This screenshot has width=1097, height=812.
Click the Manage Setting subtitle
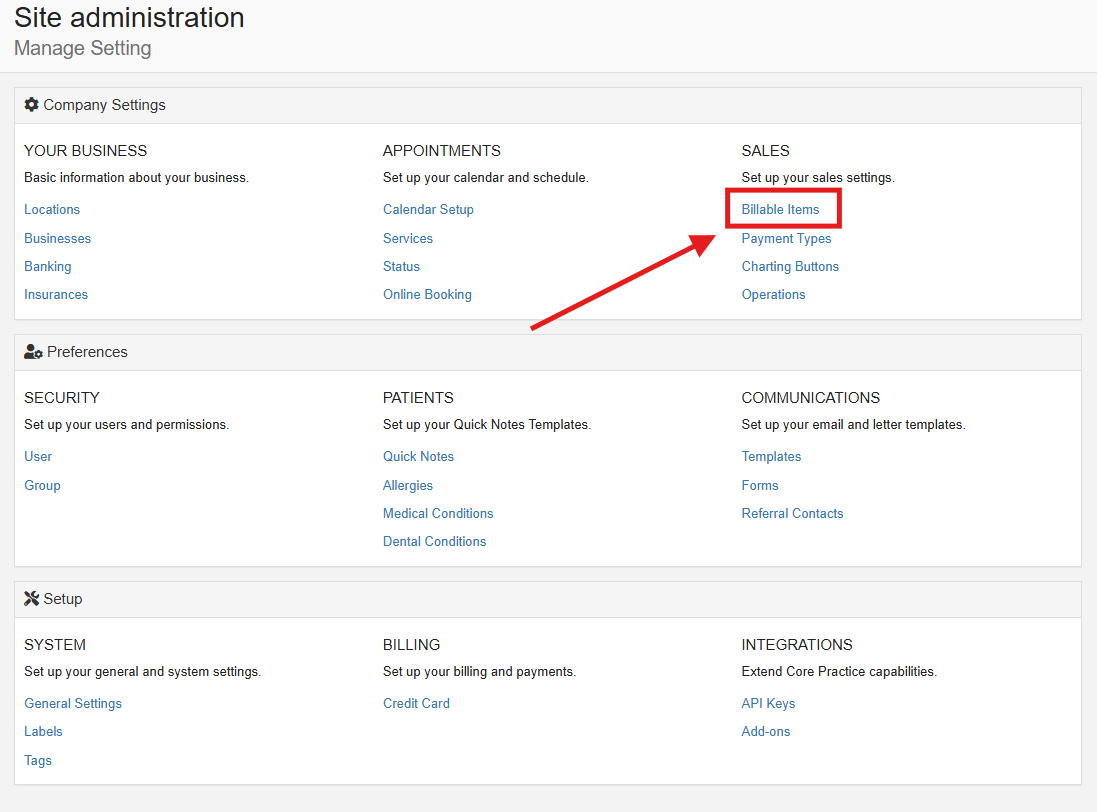click(83, 48)
